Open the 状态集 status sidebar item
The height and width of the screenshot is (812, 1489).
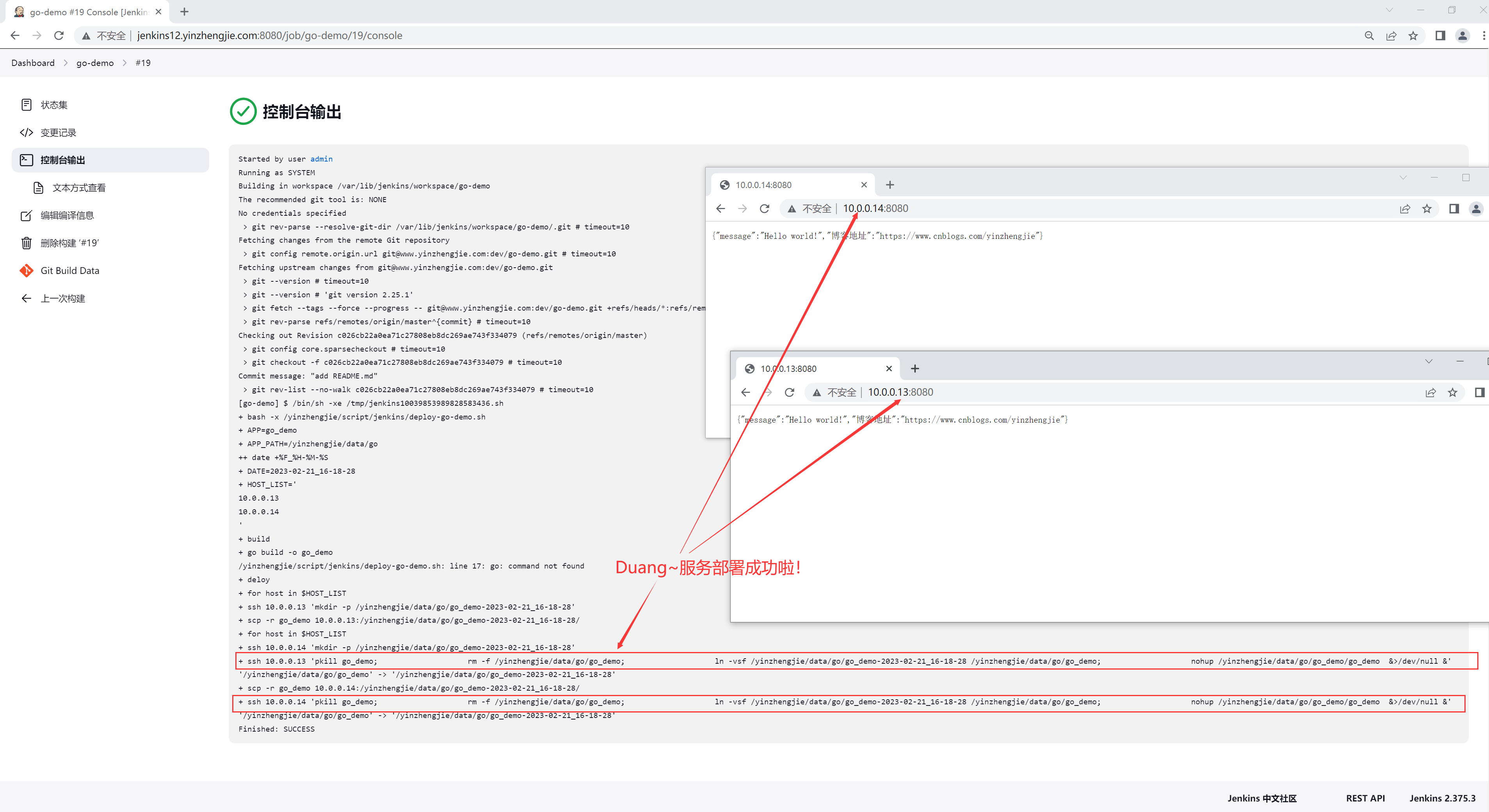[54, 105]
